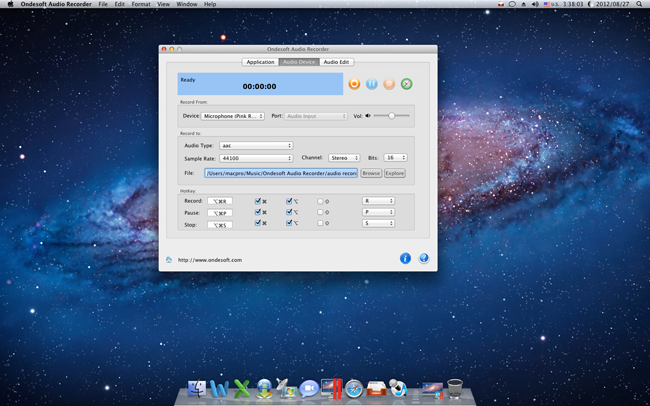Enable Shift modifier for Pause hotkey

tap(320, 212)
